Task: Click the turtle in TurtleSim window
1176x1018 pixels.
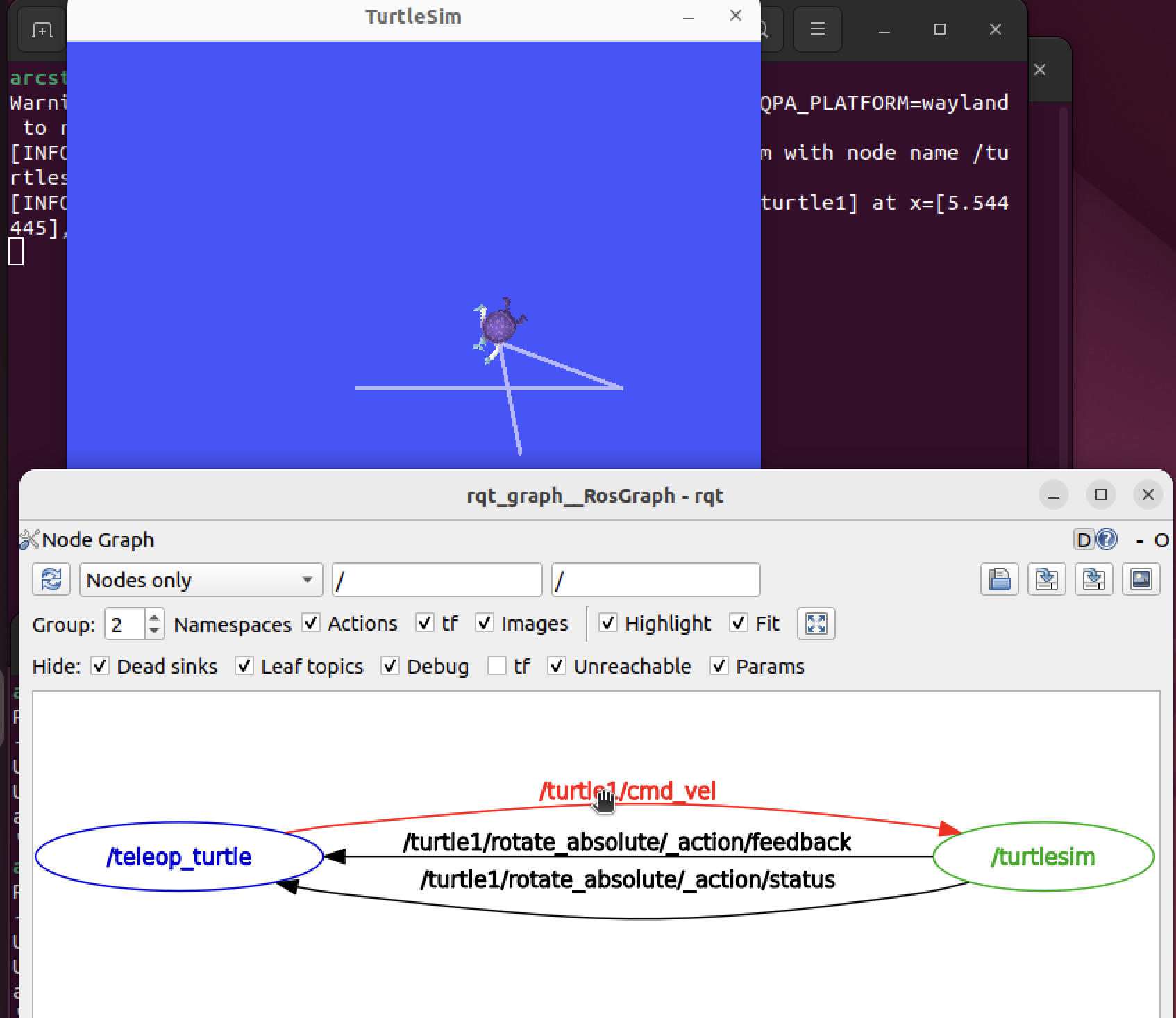Action: coord(500,326)
